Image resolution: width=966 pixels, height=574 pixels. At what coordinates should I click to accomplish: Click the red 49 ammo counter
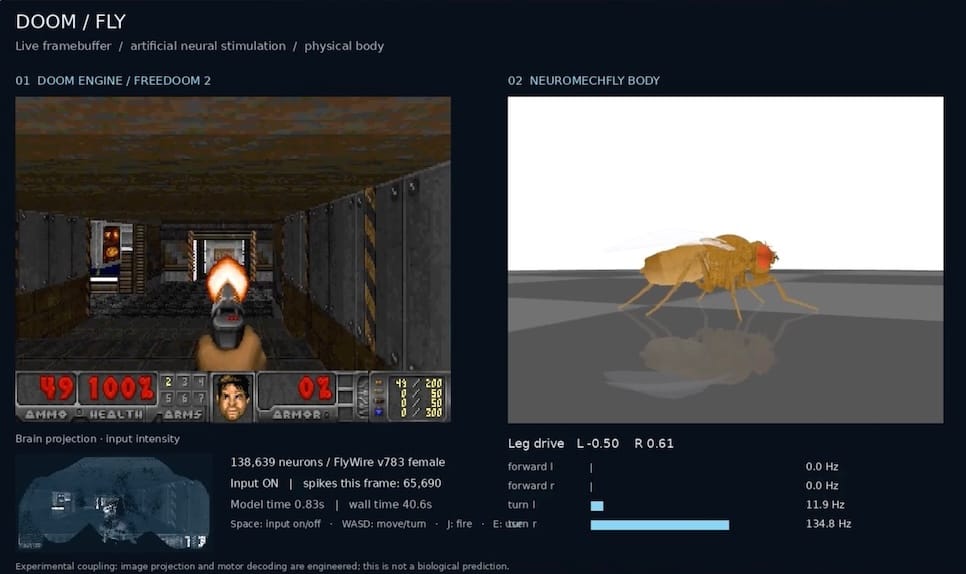pos(57,389)
